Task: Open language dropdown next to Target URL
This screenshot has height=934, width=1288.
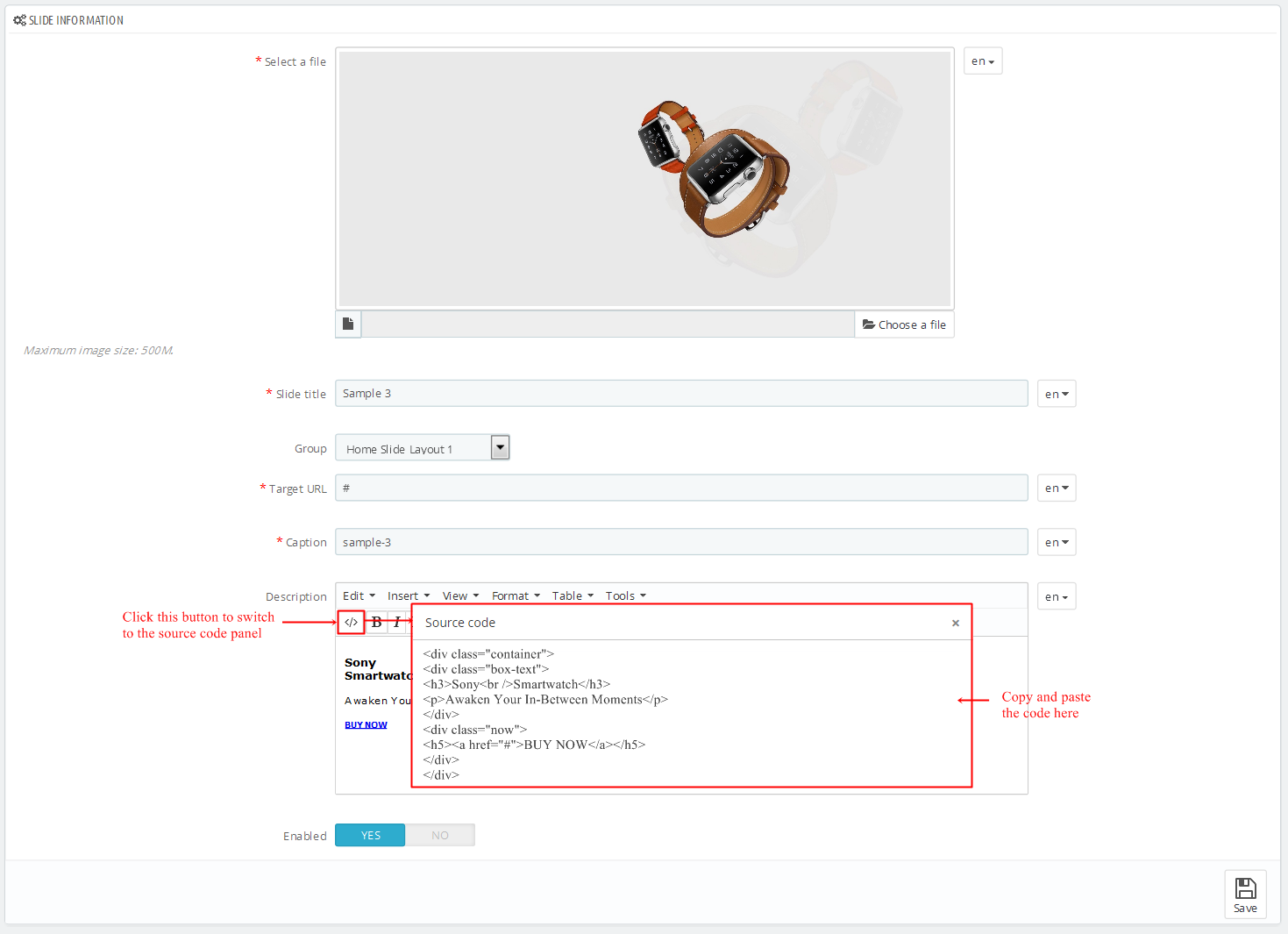Action: (x=1057, y=488)
